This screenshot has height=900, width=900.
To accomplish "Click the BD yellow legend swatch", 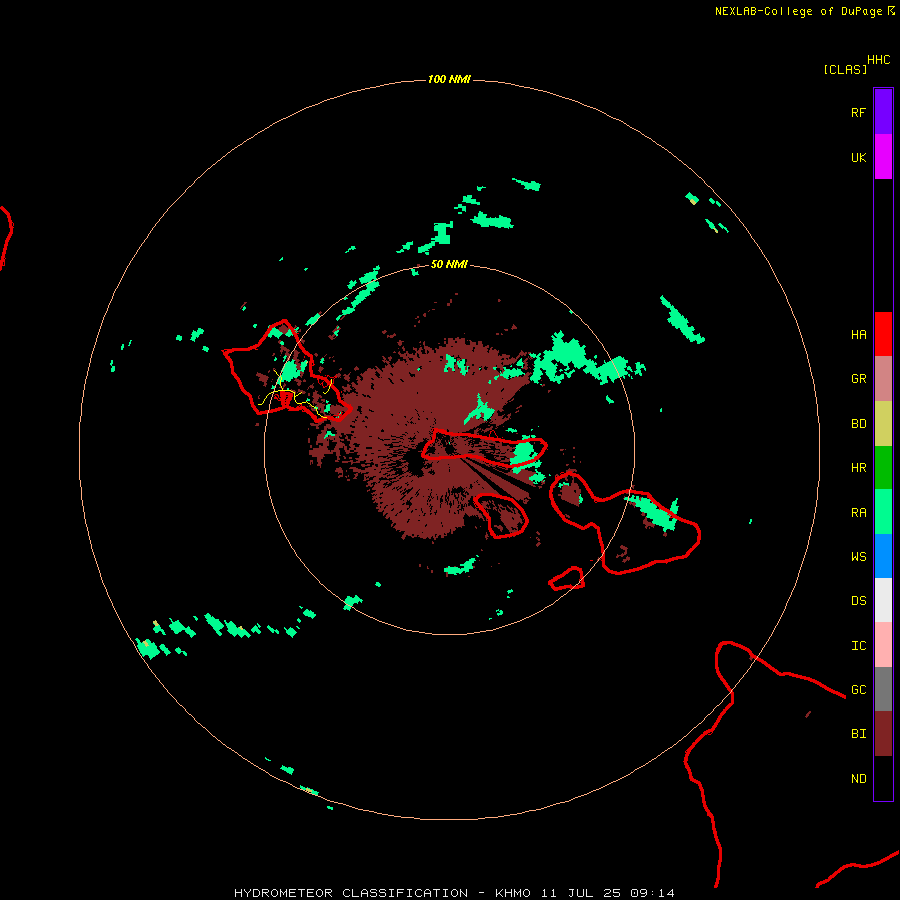I will point(883,424).
